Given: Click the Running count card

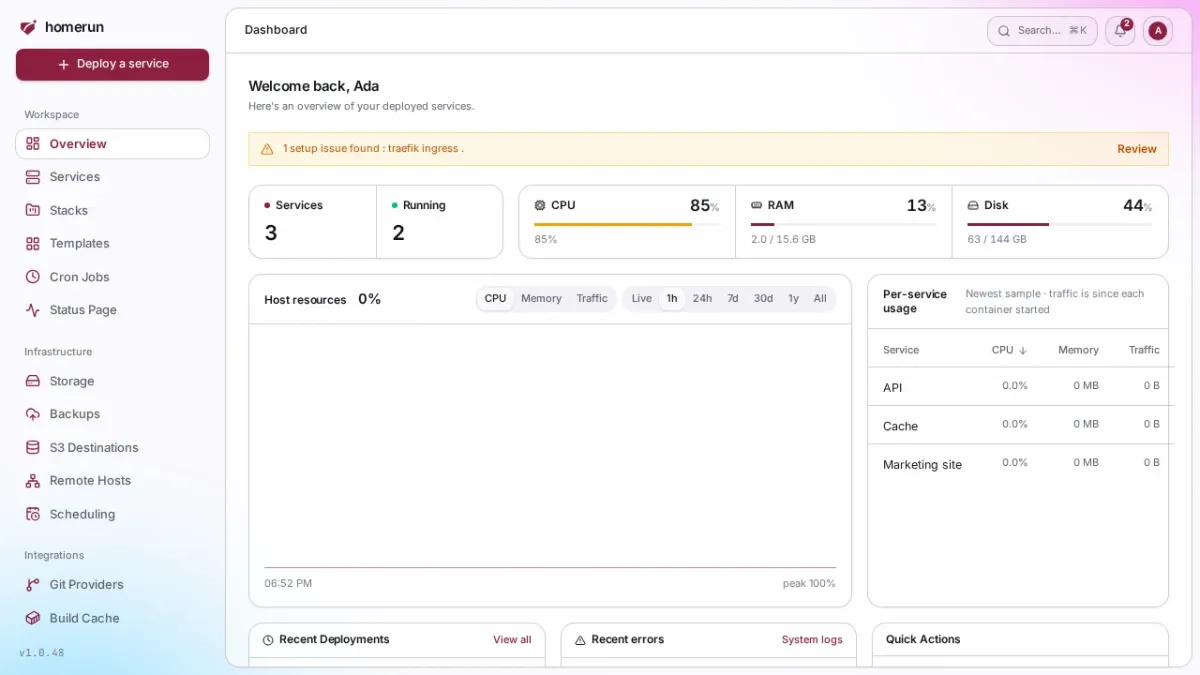Looking at the screenshot, I should tap(440, 222).
